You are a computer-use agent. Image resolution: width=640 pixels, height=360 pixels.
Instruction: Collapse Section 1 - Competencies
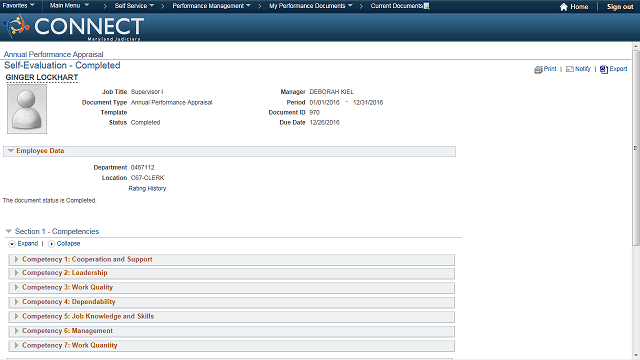(x=8, y=231)
